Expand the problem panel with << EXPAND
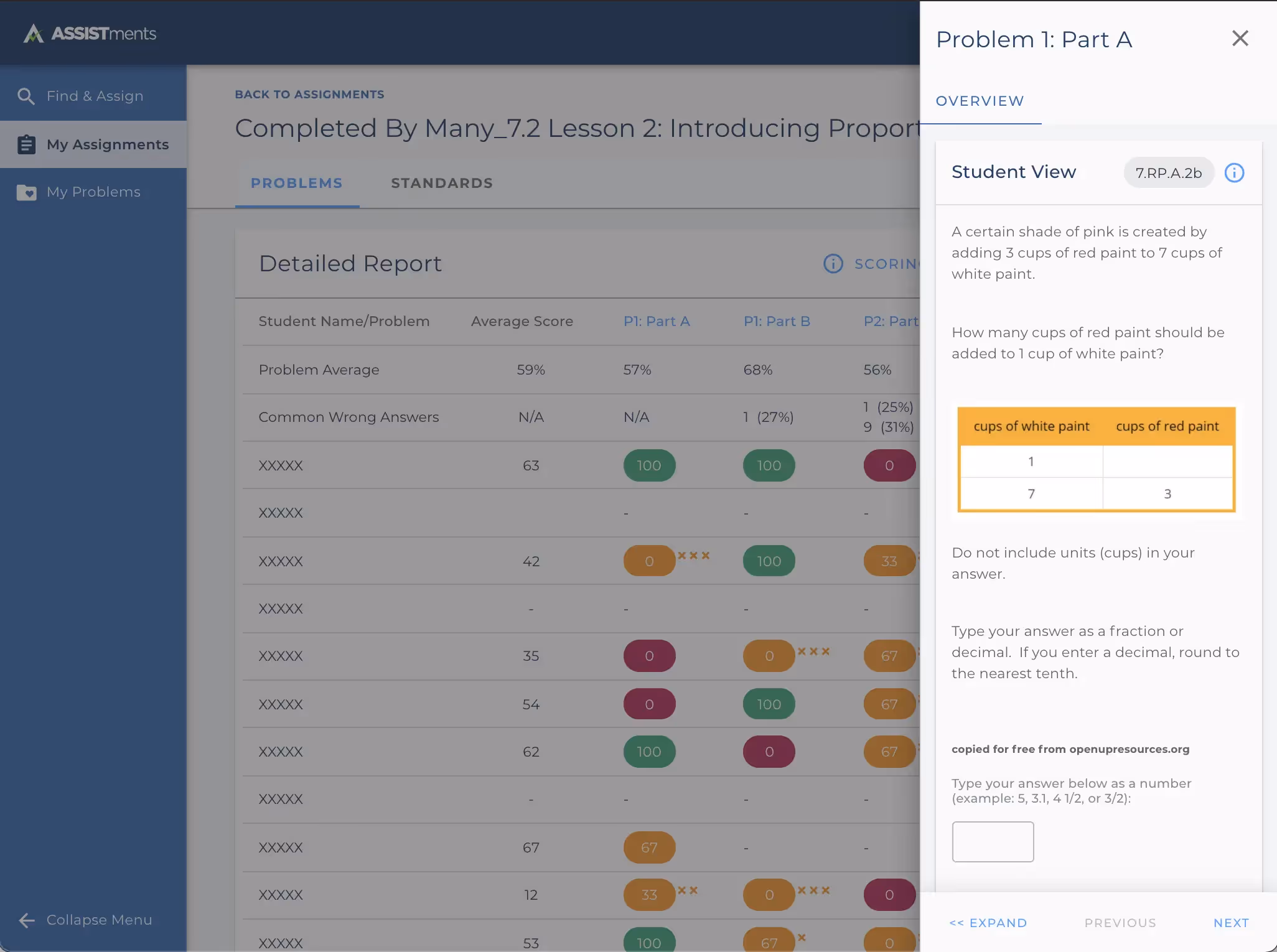This screenshot has height=952, width=1277. 988,923
